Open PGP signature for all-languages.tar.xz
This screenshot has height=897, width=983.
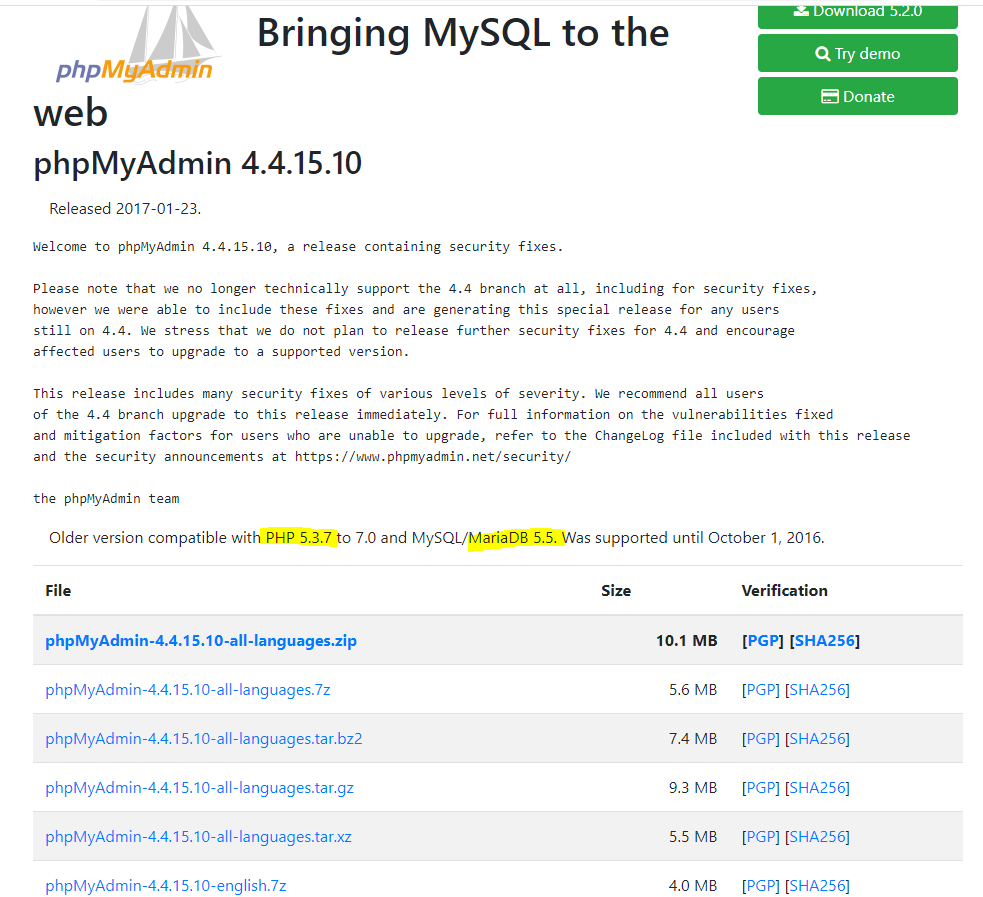(x=760, y=836)
